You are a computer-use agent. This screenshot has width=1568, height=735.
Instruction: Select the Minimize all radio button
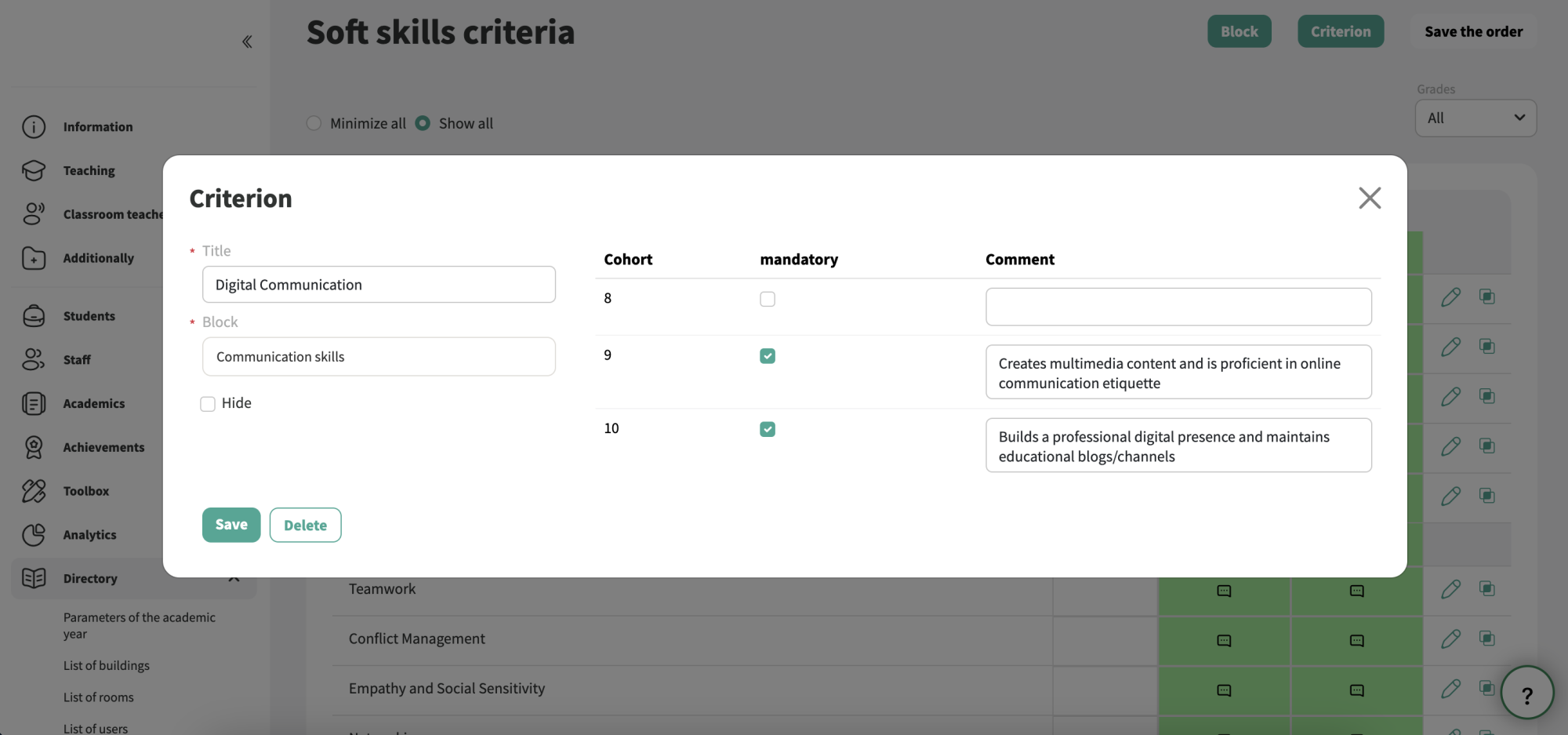click(x=314, y=123)
